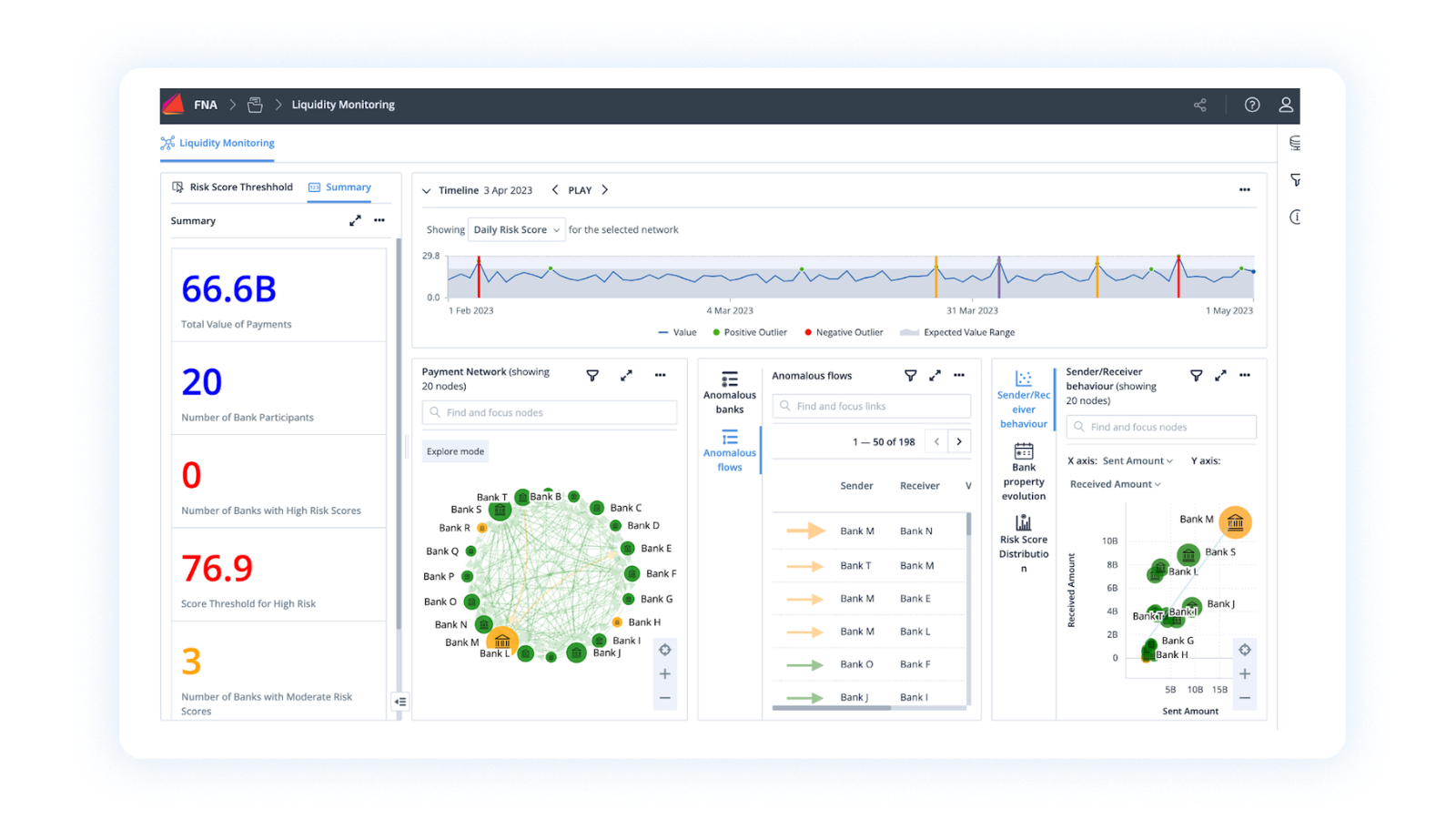Click the info icon in right sidebar
This screenshot has height=819, width=1456.
(x=1295, y=217)
